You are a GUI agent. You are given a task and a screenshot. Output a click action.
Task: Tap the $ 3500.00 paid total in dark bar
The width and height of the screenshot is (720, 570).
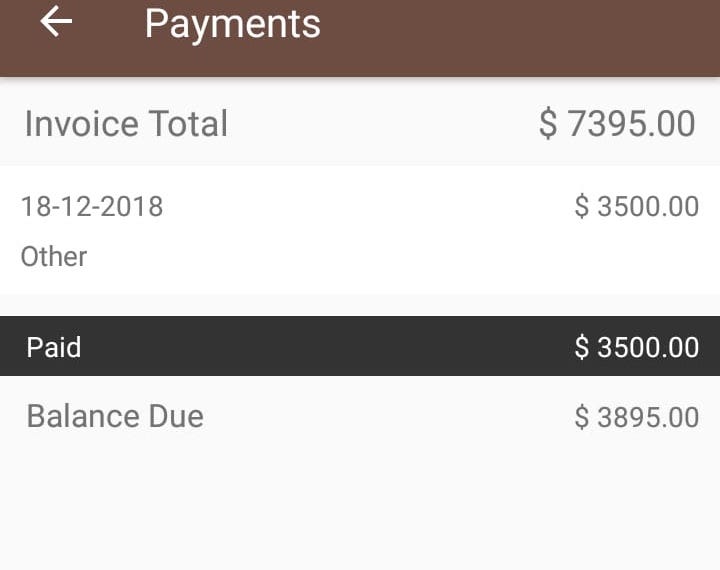(636, 348)
